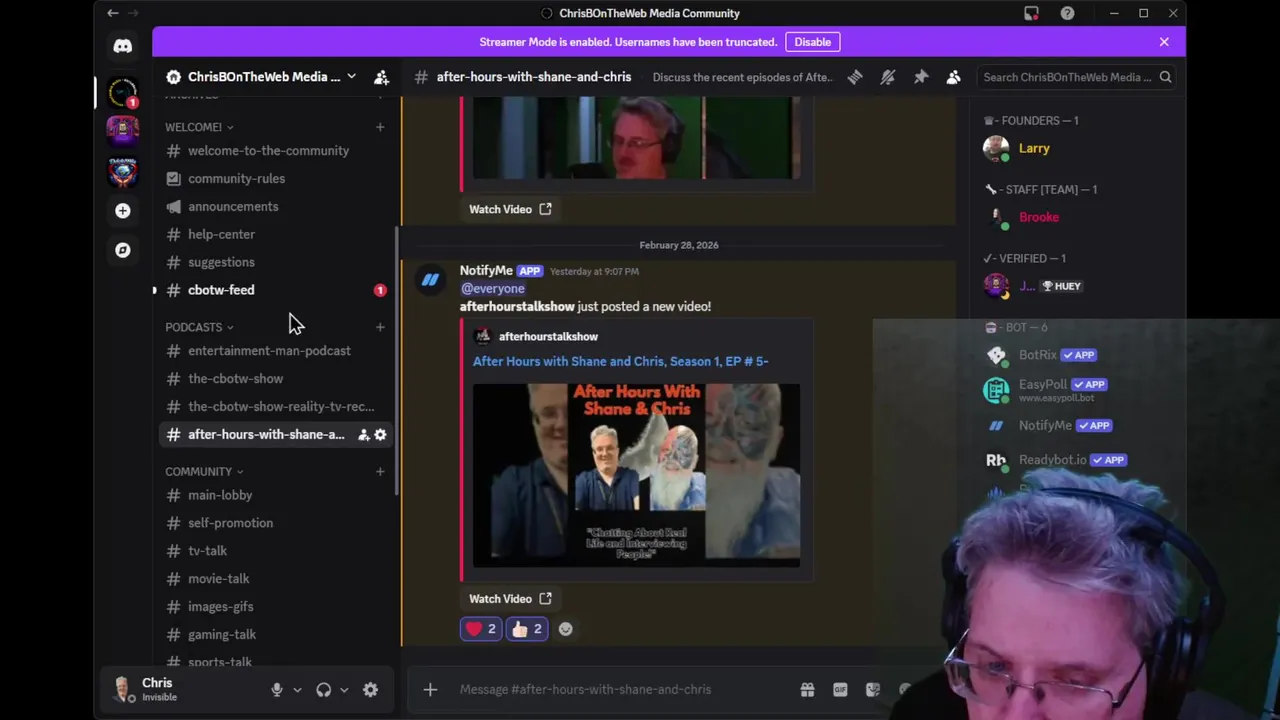Open the-cbotw-show channel
This screenshot has height=720, width=1280.
pos(275,379)
